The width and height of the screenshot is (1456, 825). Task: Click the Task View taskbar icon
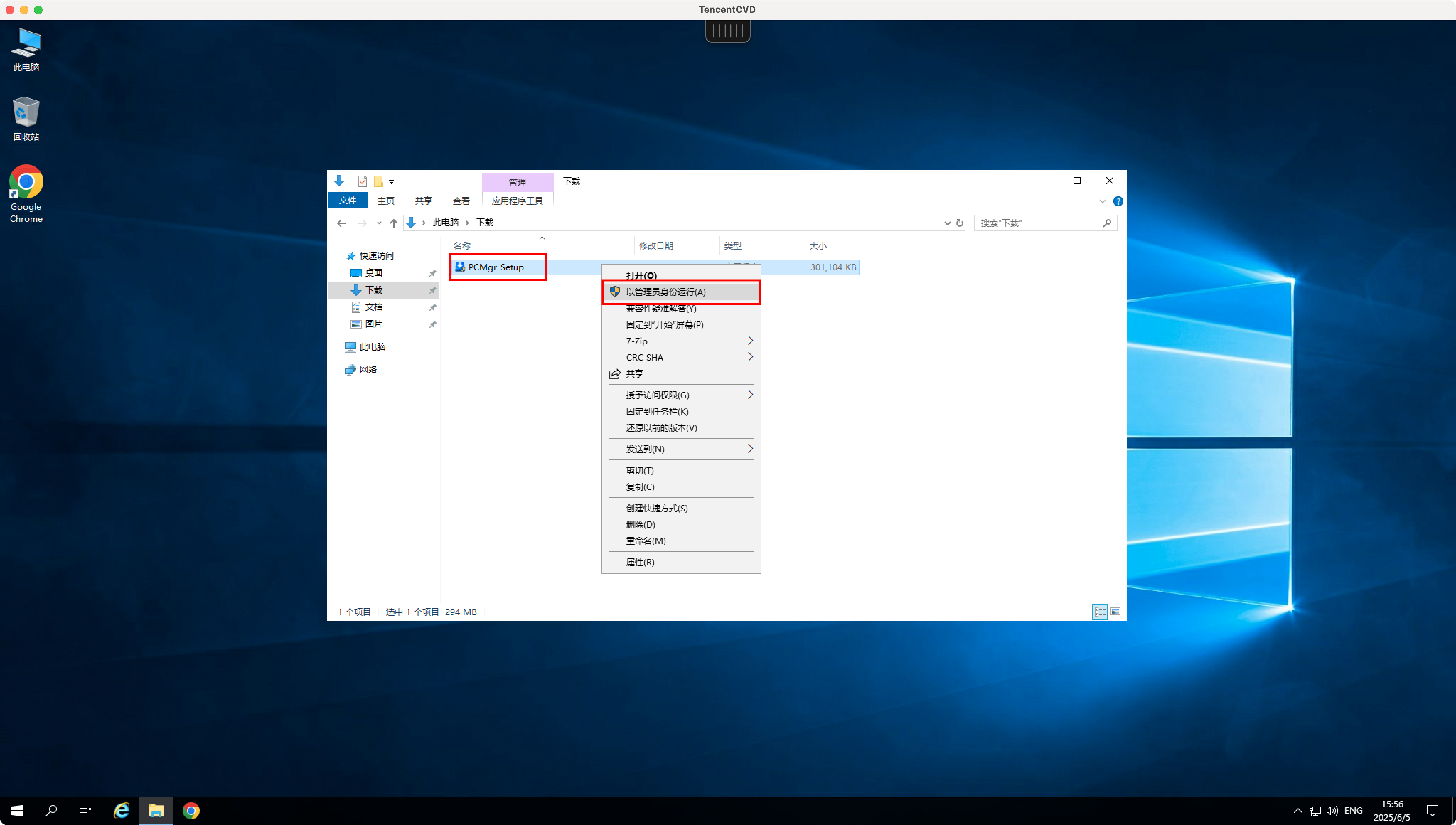tap(85, 810)
